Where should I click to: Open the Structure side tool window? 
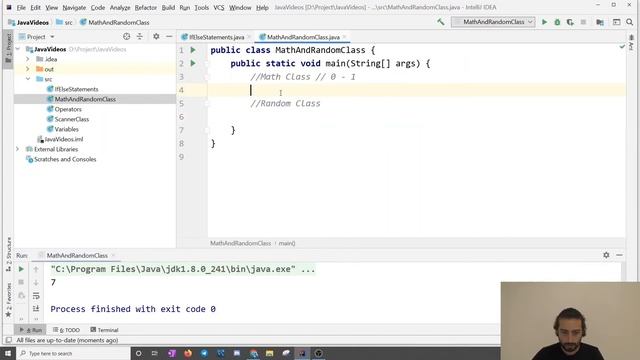coord(9,254)
